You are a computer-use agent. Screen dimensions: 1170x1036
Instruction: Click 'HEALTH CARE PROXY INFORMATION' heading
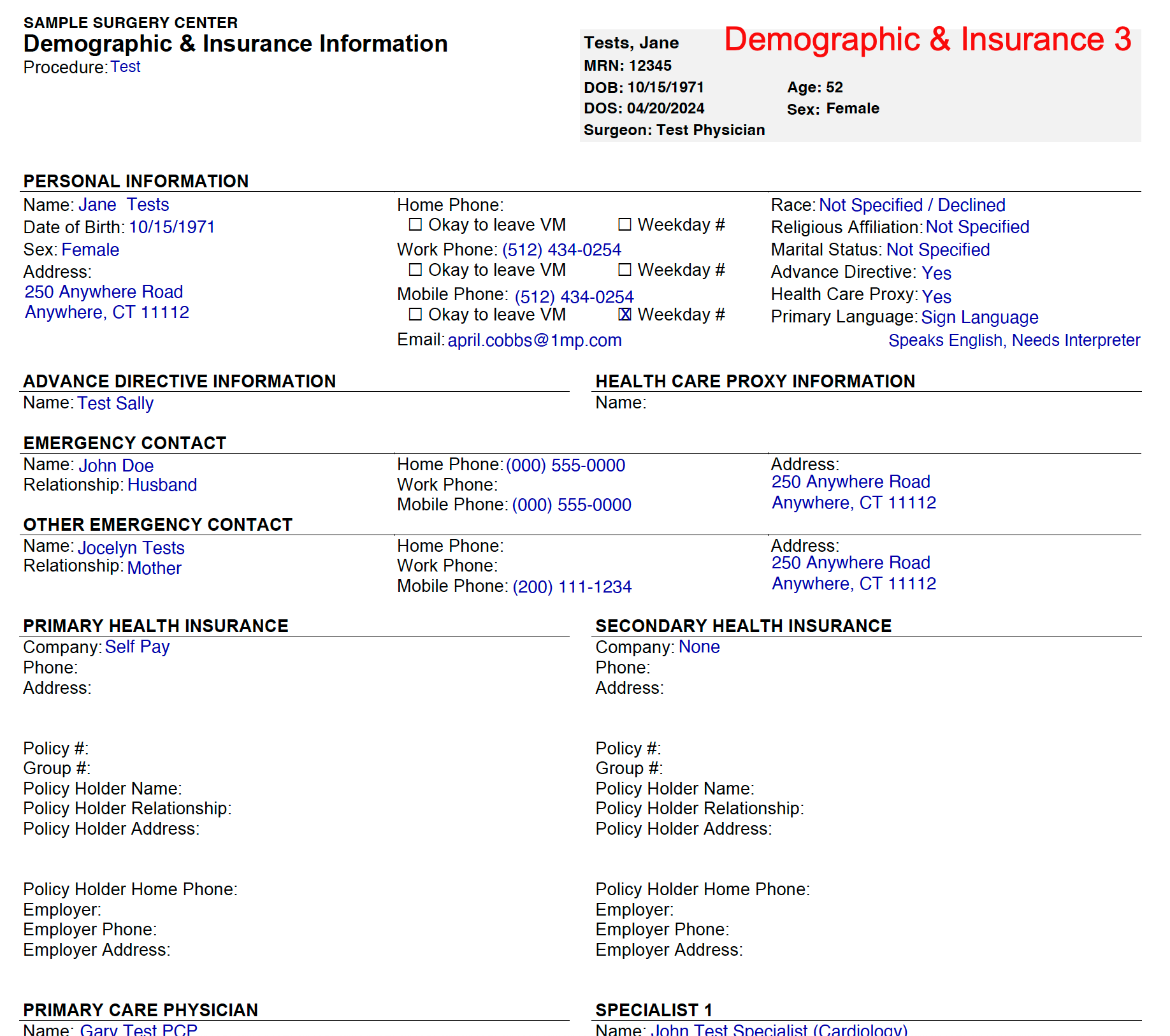pos(755,381)
